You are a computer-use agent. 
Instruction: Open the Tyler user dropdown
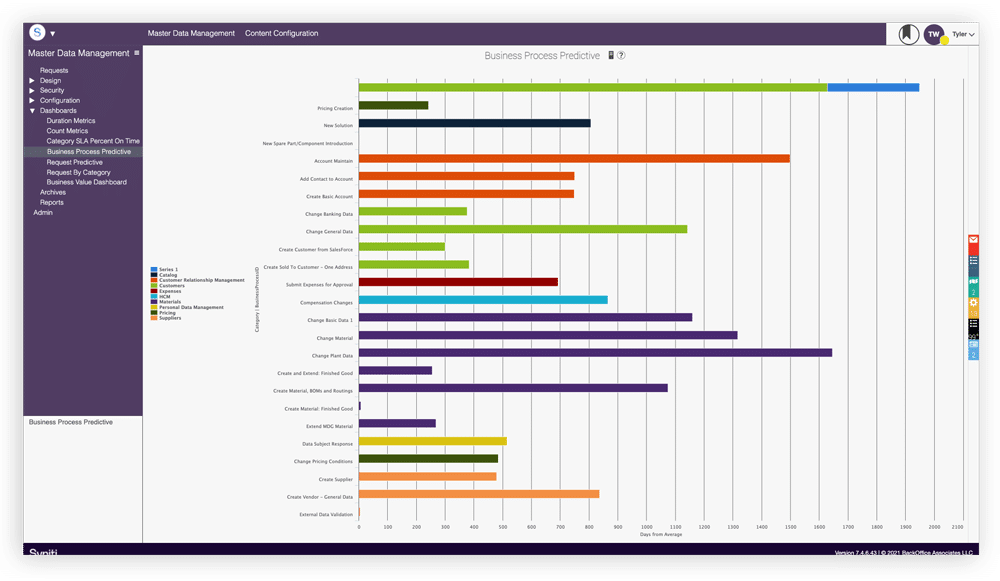(x=963, y=34)
